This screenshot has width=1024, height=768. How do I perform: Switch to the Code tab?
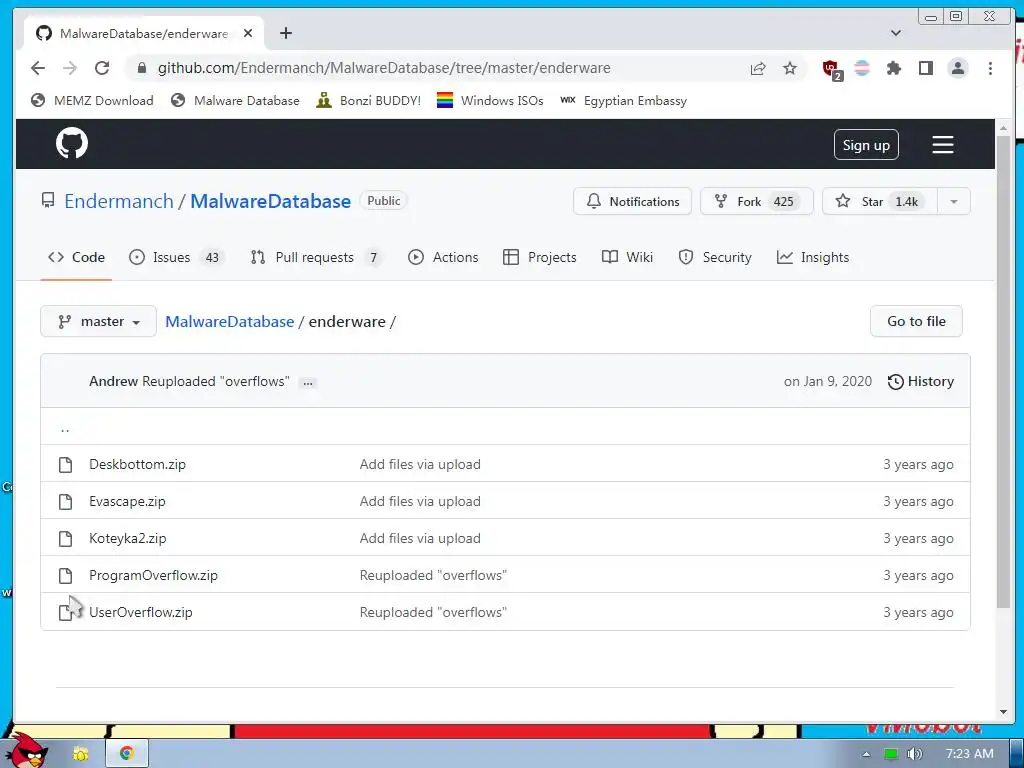[x=76, y=257]
